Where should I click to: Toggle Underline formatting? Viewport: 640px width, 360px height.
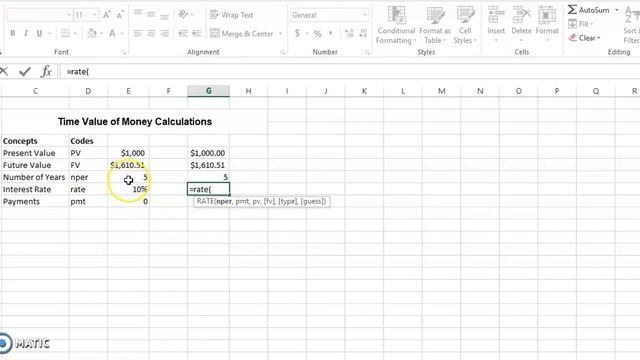coord(39,33)
